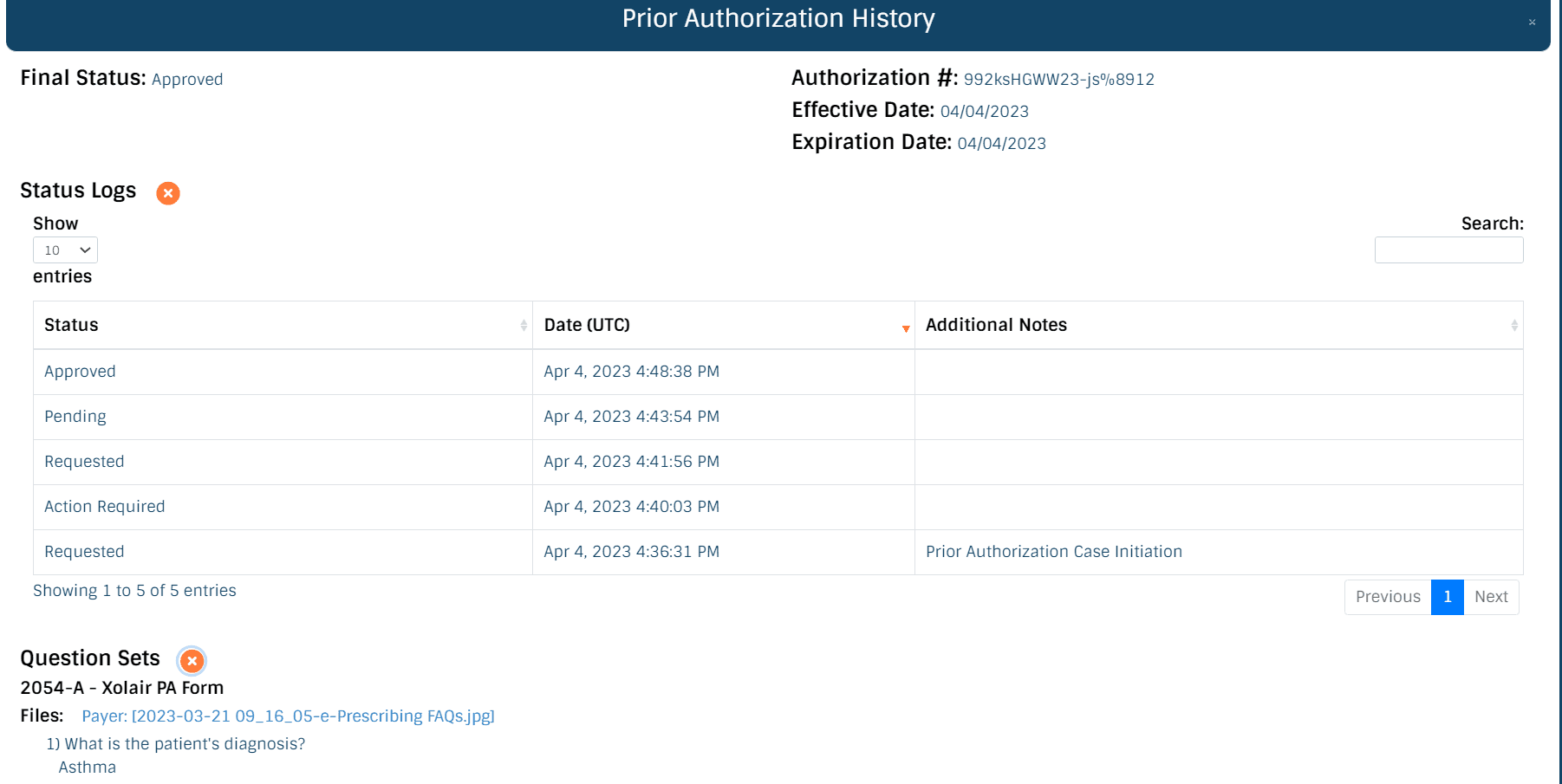This screenshot has height=784, width=1562.
Task: Select the Pending status row
Action: pyautogui.click(x=75, y=417)
